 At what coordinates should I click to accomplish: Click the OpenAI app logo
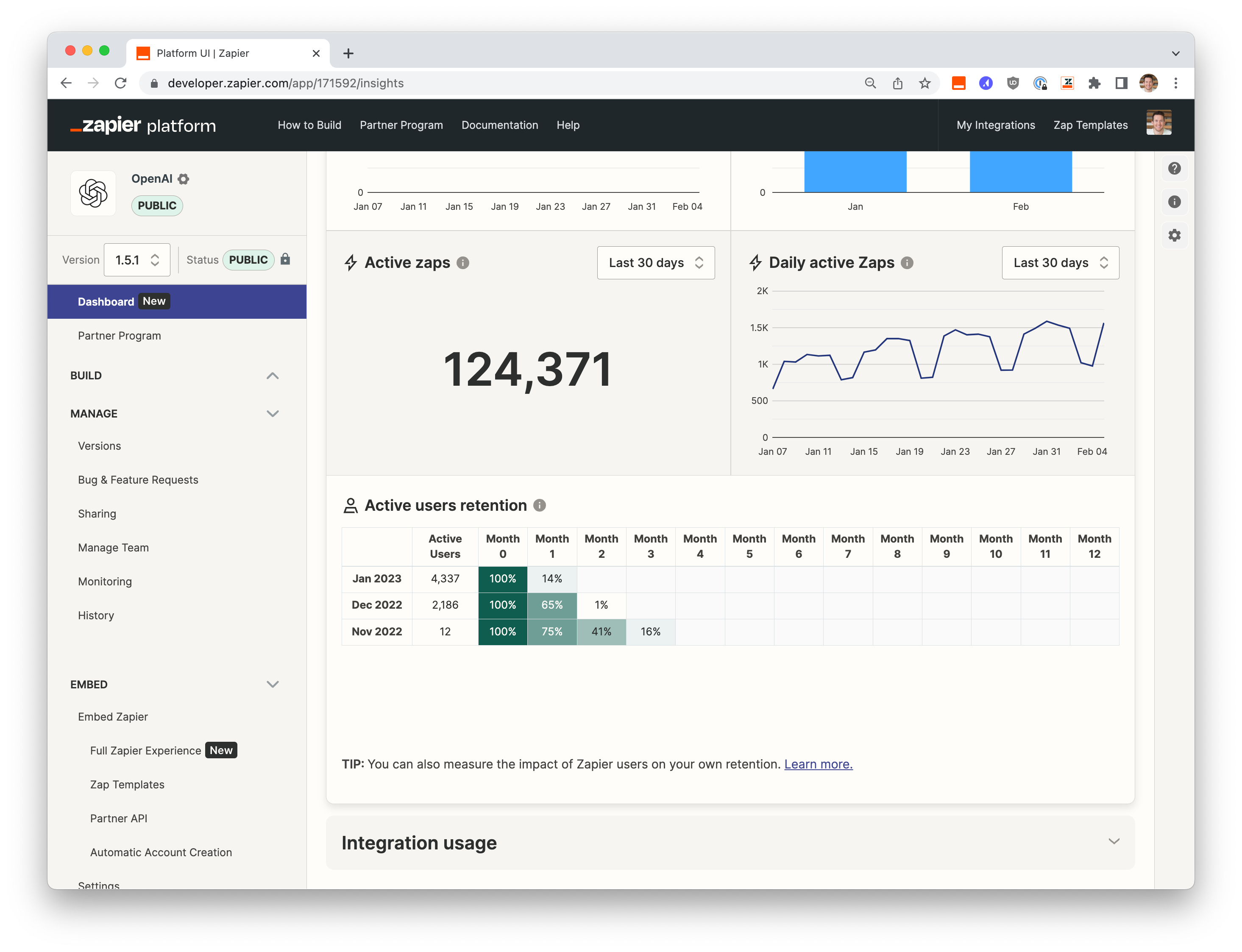pyautogui.click(x=93, y=193)
